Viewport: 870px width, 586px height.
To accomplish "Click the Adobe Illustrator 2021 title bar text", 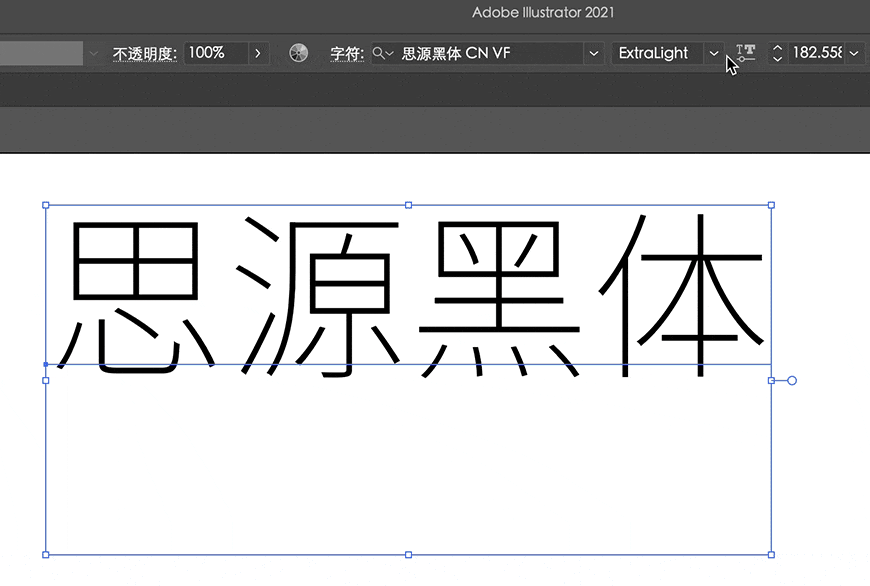I will click(x=543, y=13).
